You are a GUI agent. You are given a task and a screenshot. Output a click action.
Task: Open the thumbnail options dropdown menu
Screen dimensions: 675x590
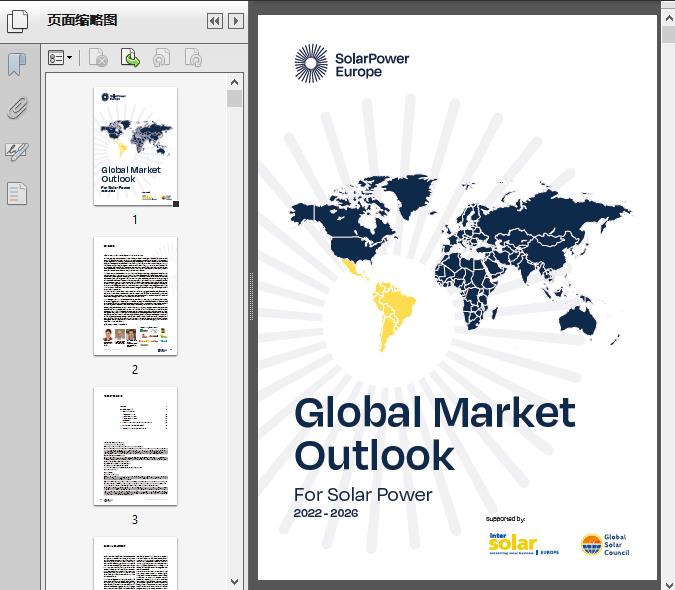pyautogui.click(x=60, y=58)
